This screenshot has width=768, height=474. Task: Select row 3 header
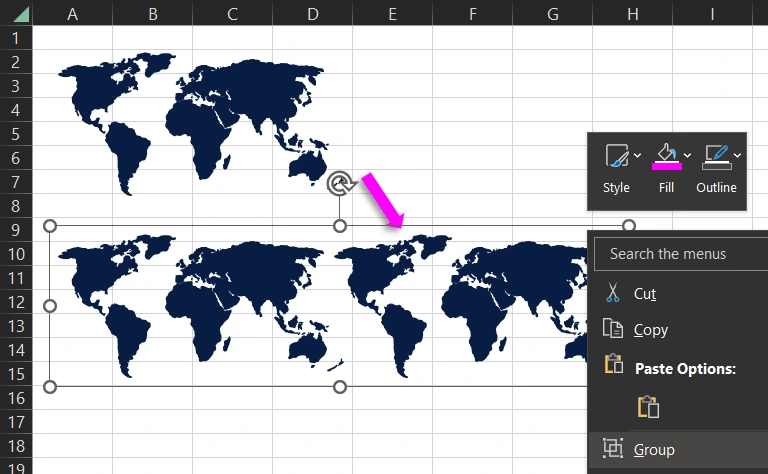[16, 86]
